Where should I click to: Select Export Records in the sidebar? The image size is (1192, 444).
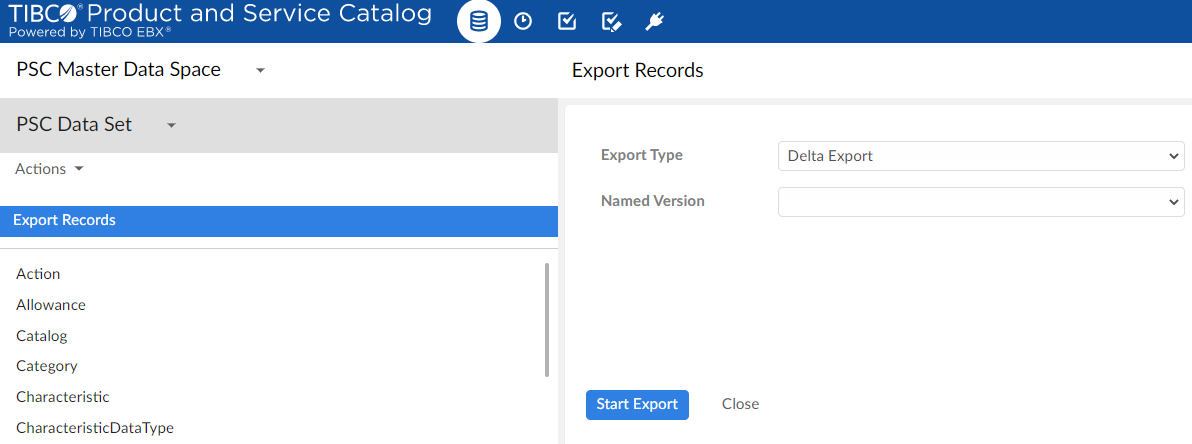(64, 220)
